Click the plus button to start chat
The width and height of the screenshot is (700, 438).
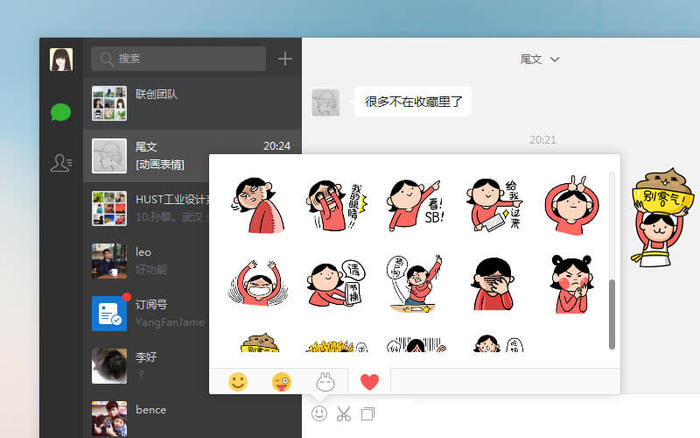[285, 58]
